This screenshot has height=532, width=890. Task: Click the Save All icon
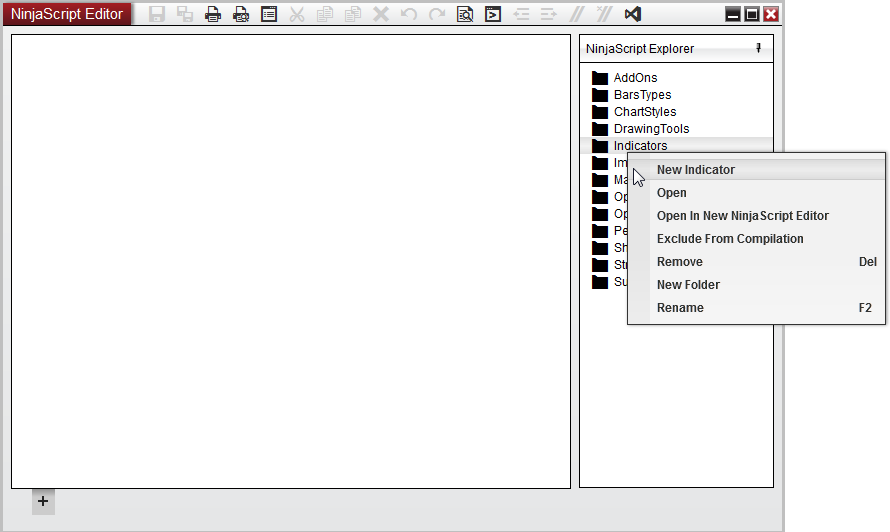184,14
